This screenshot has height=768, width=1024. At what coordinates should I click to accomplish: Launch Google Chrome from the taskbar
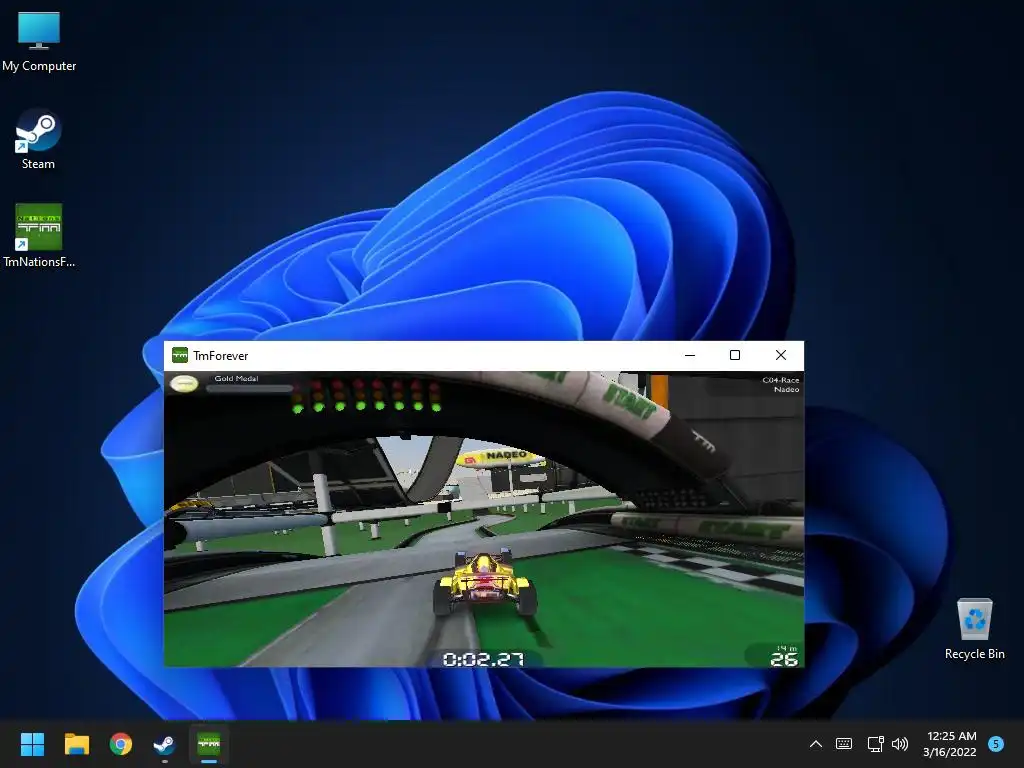[121, 744]
